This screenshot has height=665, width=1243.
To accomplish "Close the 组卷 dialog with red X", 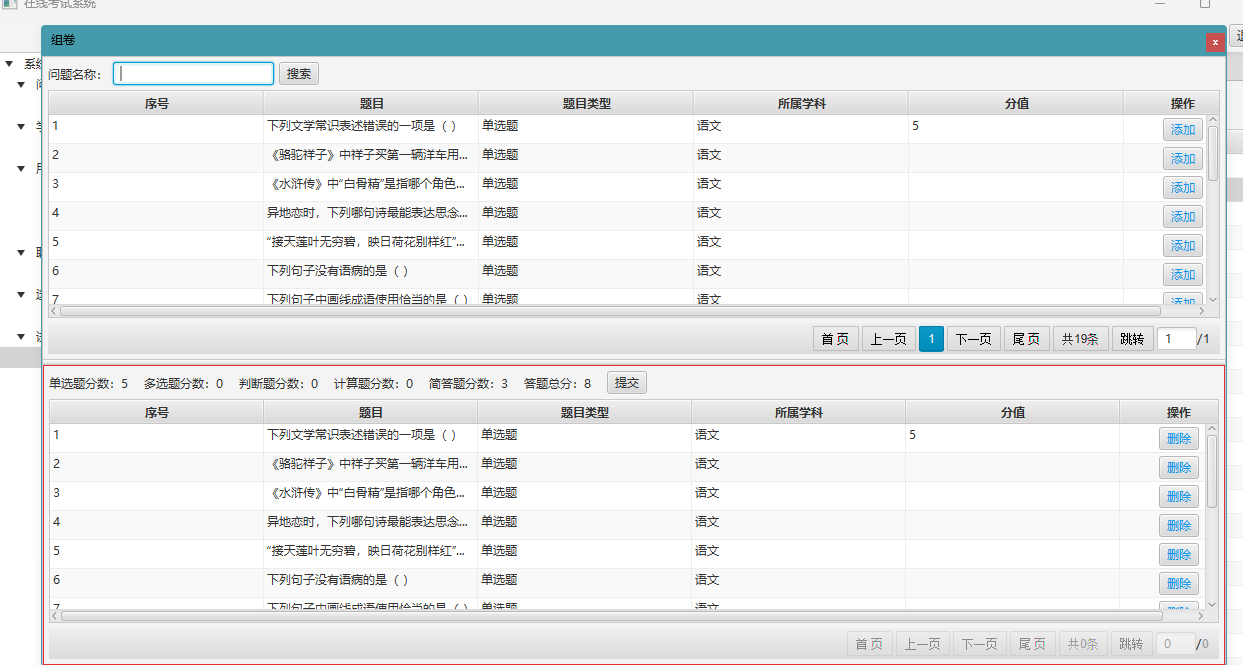I will tap(1214, 42).
